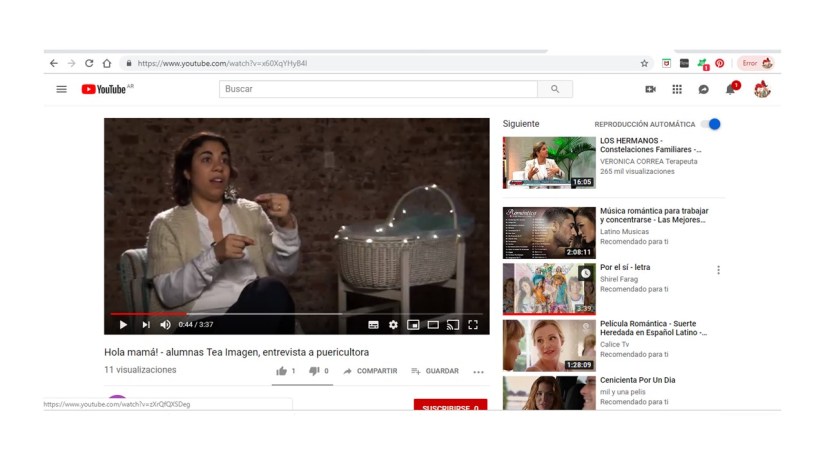Click the browser forward arrow
825x464 pixels.
[x=72, y=63]
